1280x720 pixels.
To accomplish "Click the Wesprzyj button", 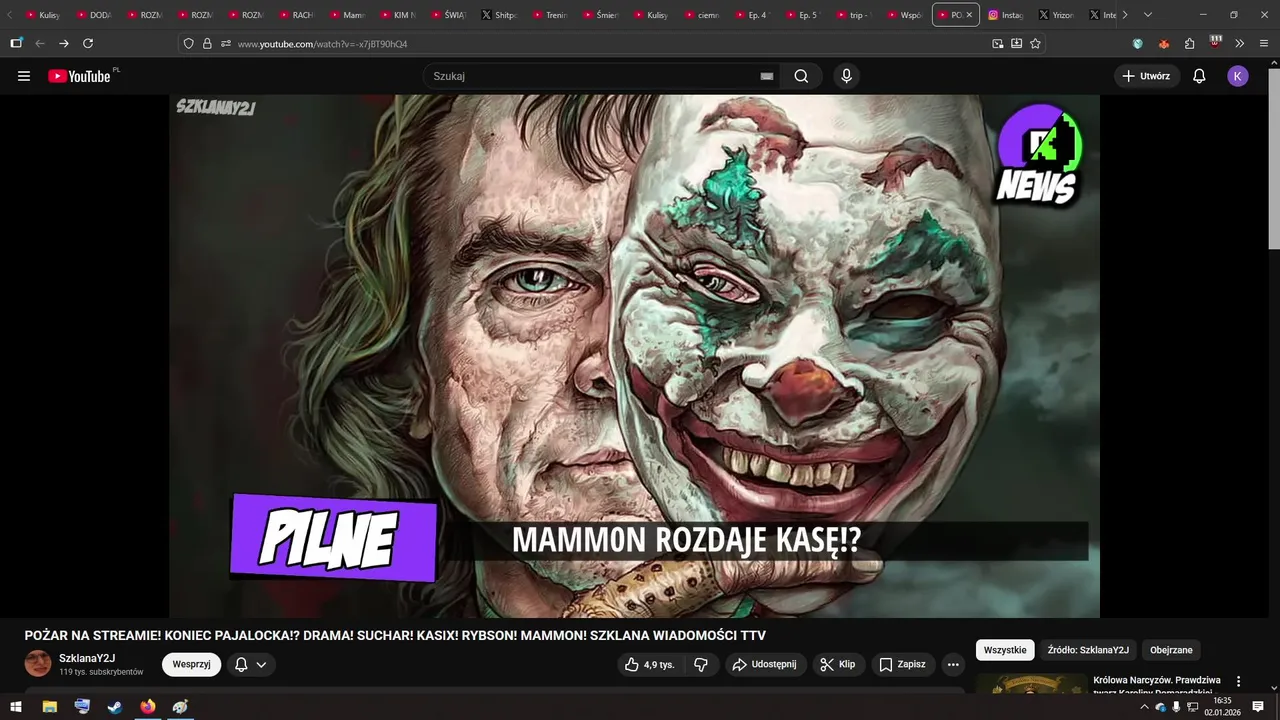I will [191, 664].
